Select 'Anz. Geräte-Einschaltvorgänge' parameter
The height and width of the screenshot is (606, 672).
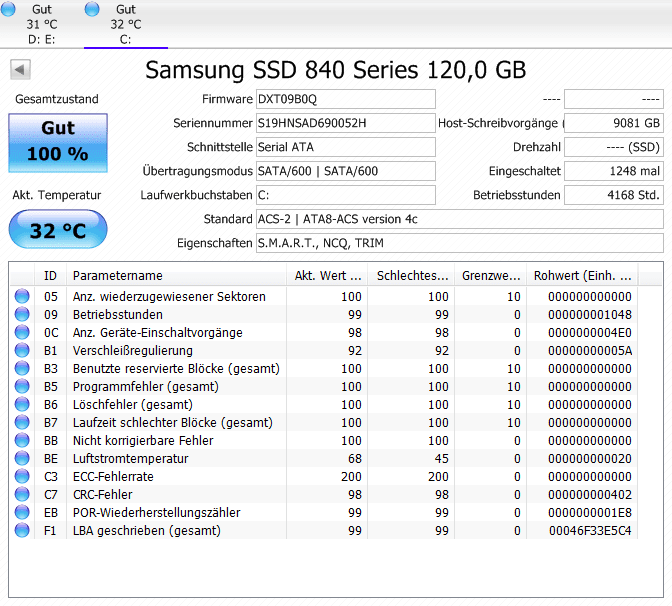(x=158, y=333)
